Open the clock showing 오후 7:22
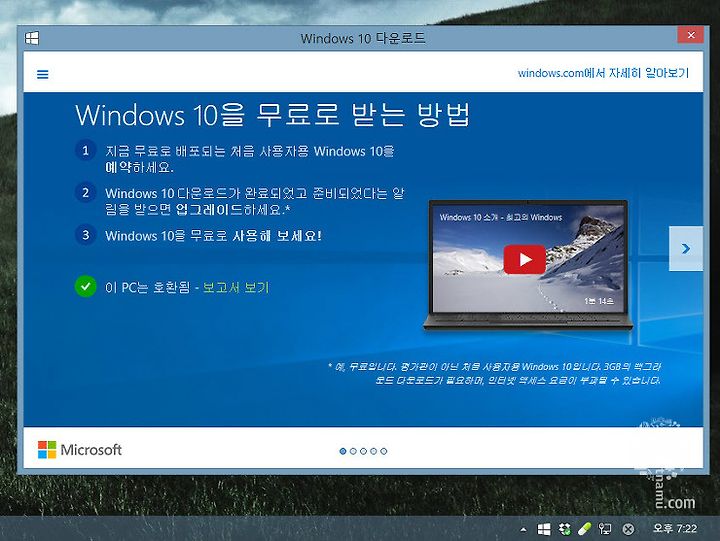The height and width of the screenshot is (541, 720). point(675,529)
